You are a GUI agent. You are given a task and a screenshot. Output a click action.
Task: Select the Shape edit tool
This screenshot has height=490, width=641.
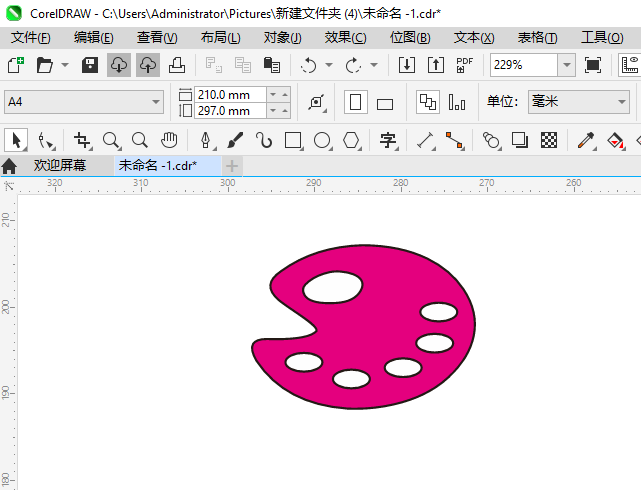[x=46, y=140]
